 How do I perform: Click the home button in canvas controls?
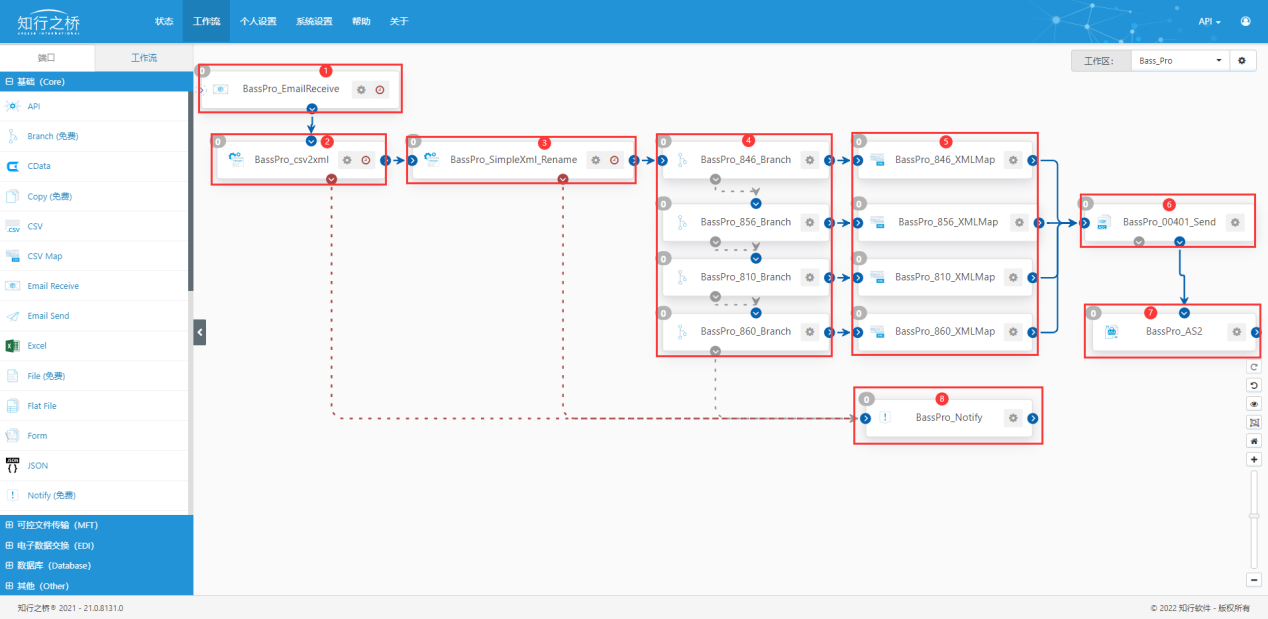[x=1254, y=440]
